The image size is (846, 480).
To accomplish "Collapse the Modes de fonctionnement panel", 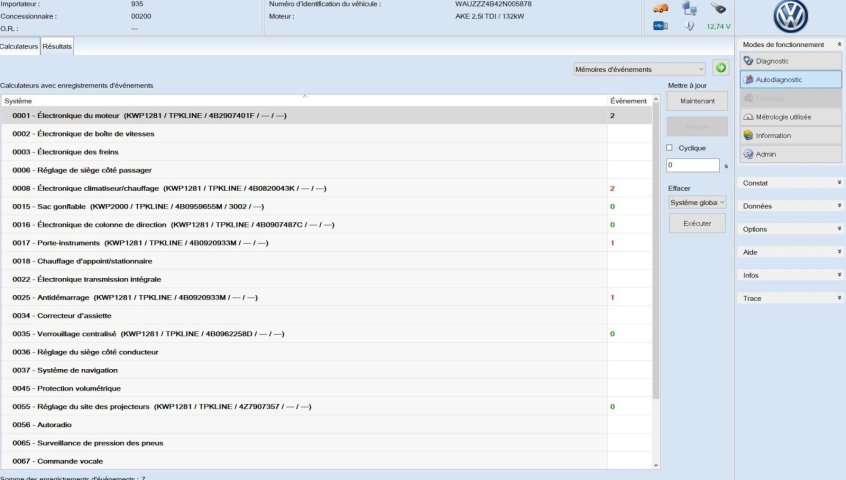I will click(x=839, y=44).
